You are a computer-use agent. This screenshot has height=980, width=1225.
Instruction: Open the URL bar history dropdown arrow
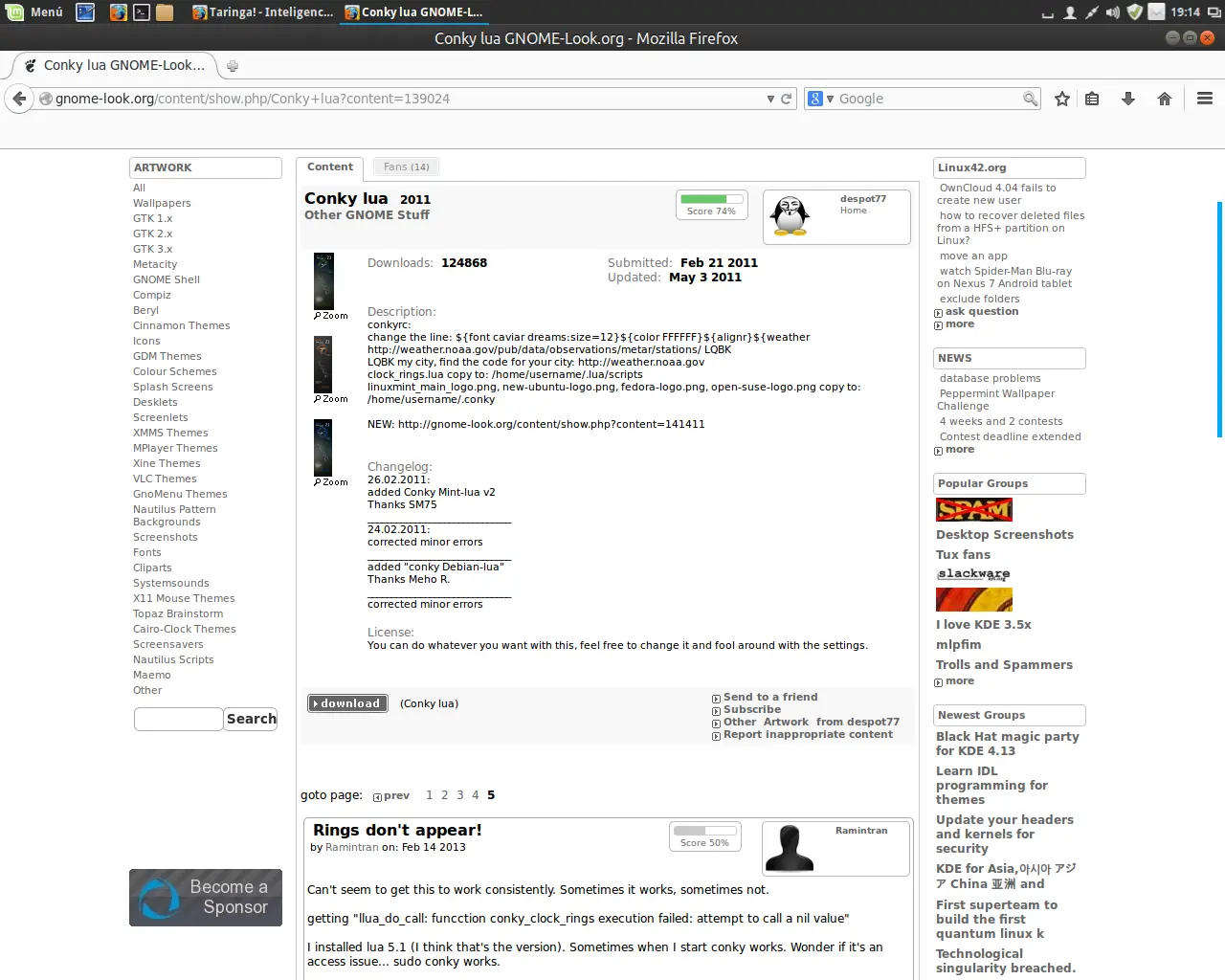point(770,98)
